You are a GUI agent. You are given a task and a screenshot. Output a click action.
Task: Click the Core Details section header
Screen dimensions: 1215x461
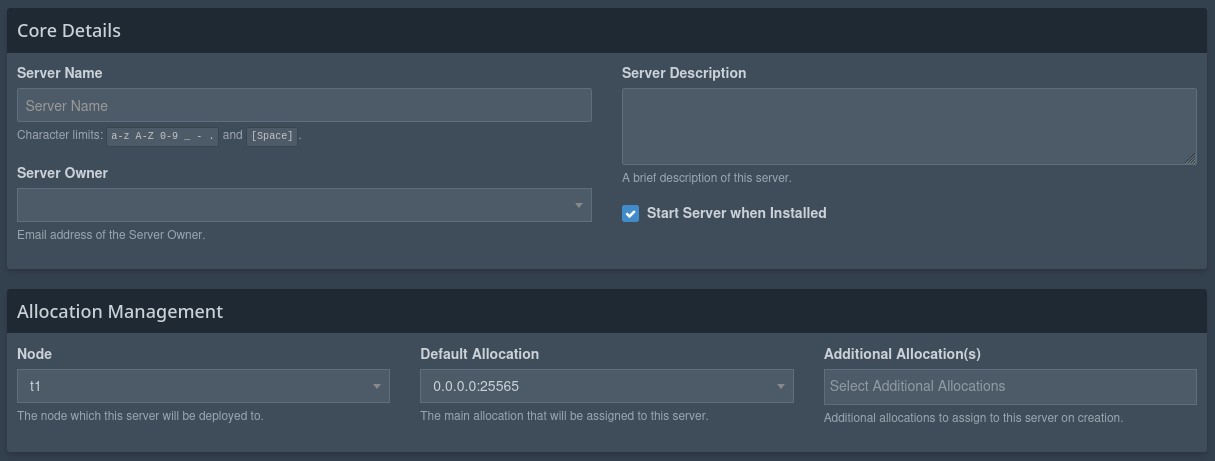[x=69, y=31]
